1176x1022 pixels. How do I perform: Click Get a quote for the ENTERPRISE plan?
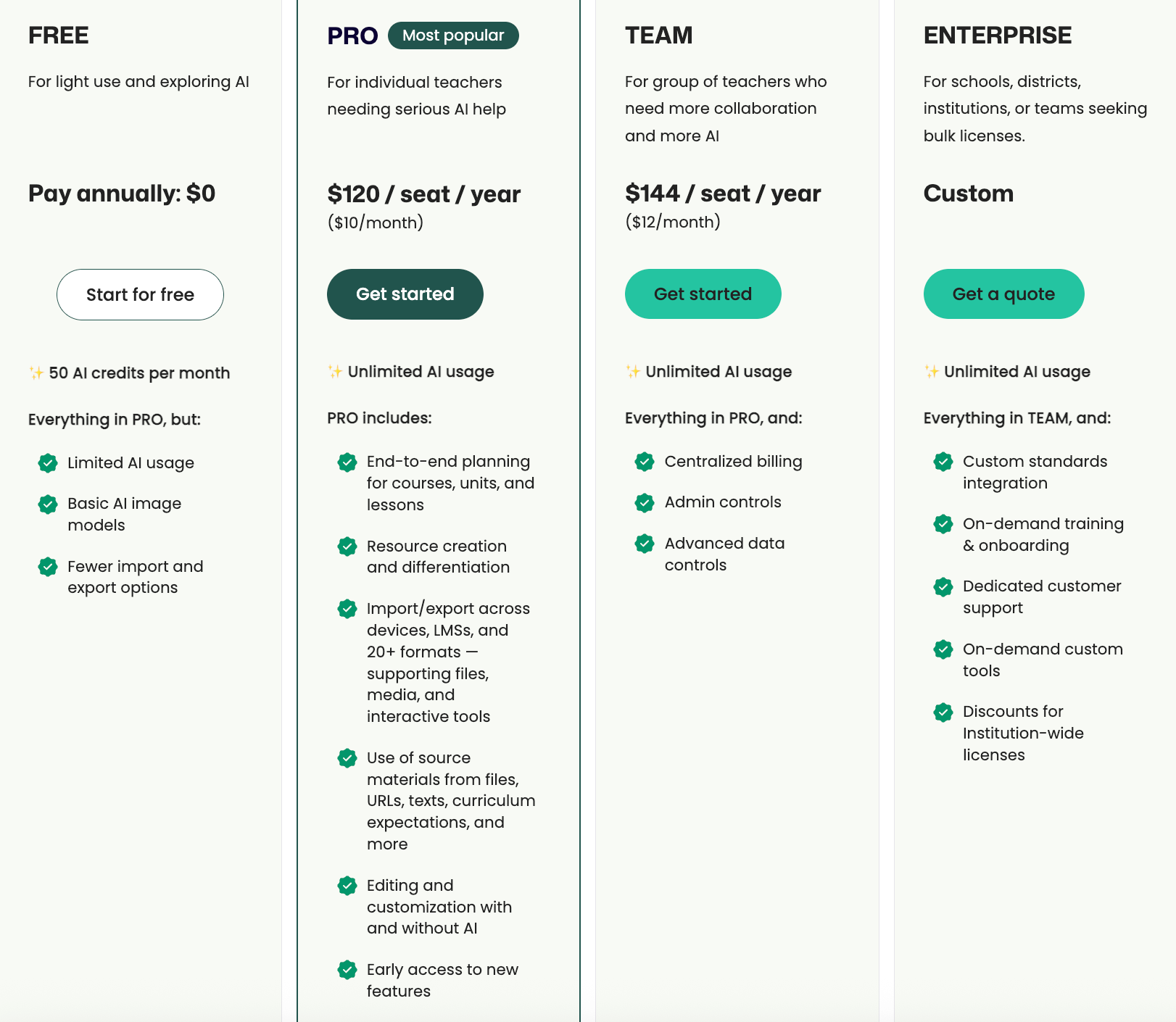click(x=1003, y=294)
